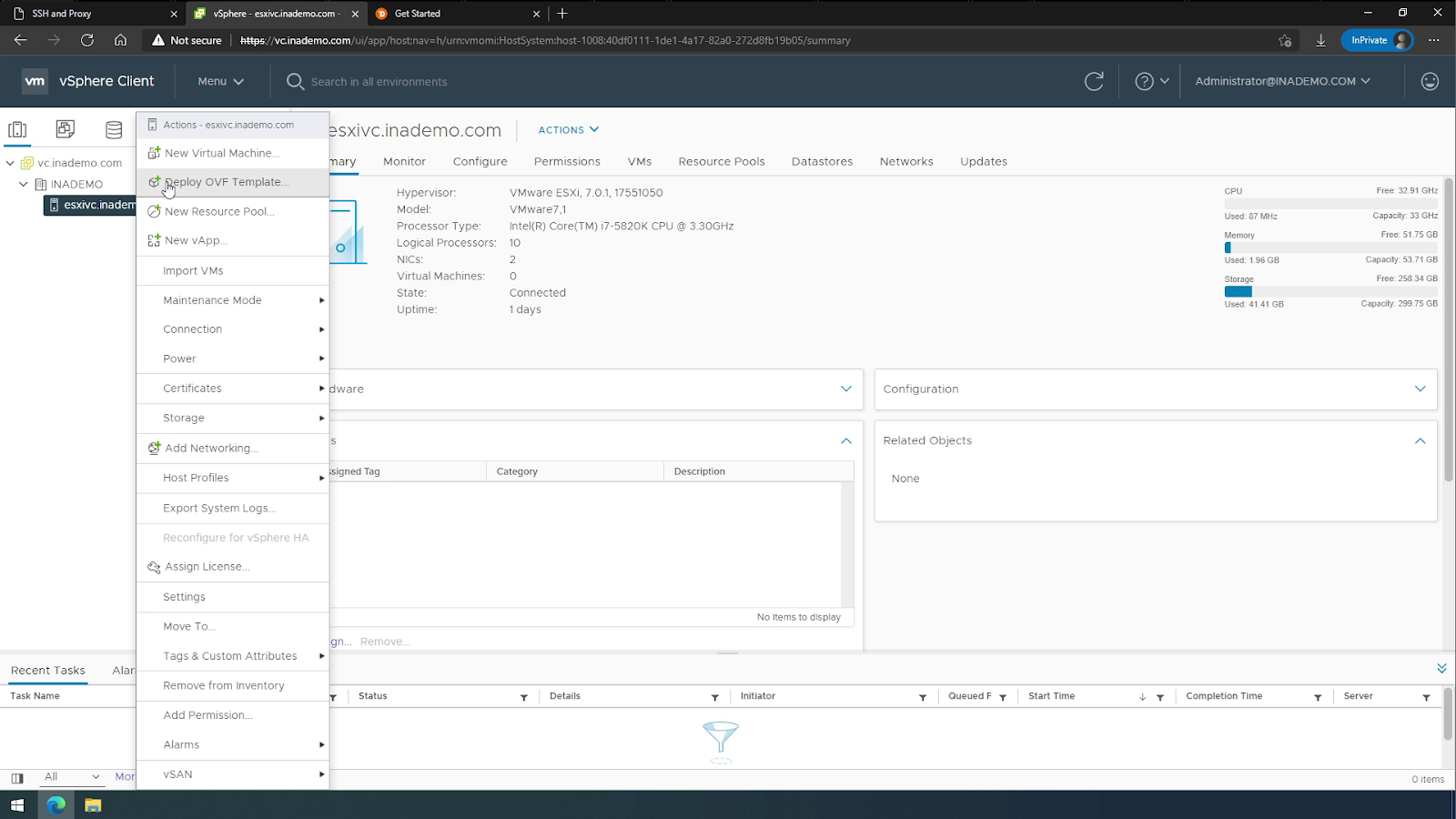Viewport: 1456px width, 819px height.
Task: Open the Menu dropdown
Action: (x=221, y=81)
